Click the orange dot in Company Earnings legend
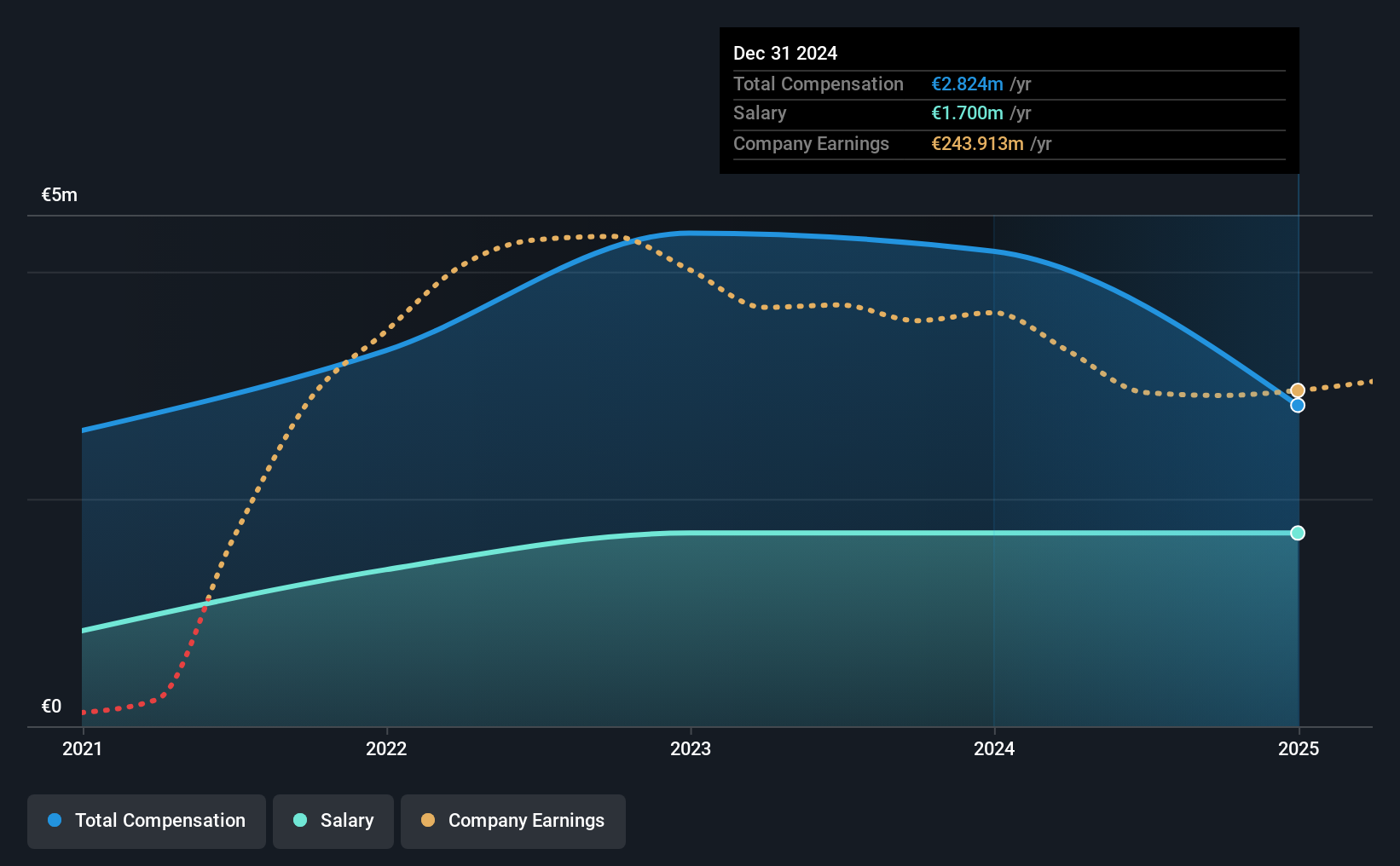 point(428,820)
